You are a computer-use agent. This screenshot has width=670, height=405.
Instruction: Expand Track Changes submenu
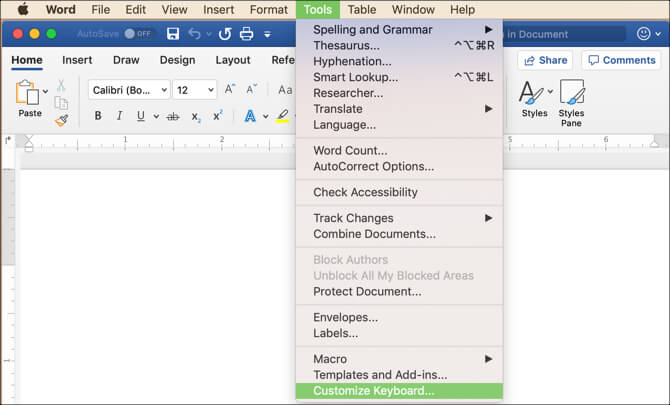[x=399, y=218]
